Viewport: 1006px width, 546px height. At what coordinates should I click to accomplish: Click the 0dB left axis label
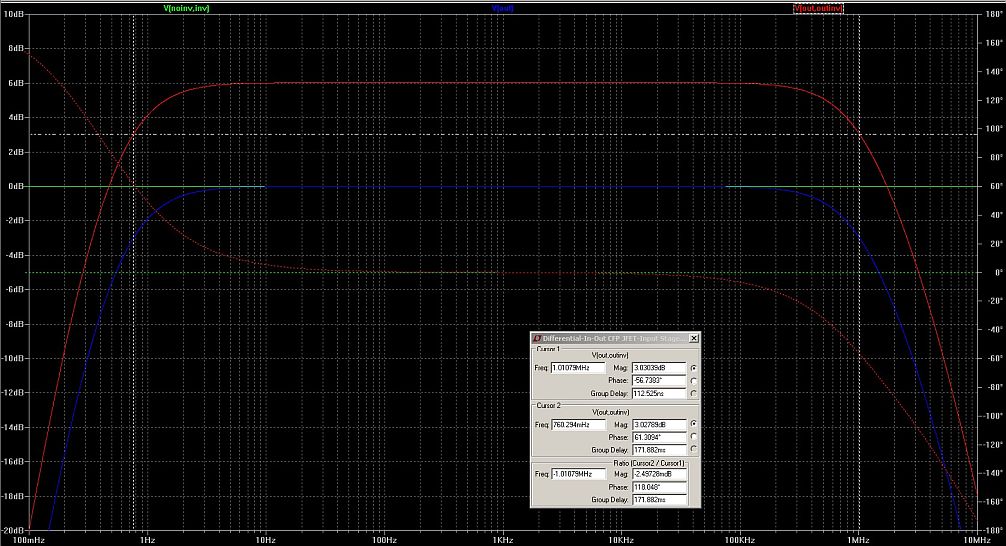point(15,186)
